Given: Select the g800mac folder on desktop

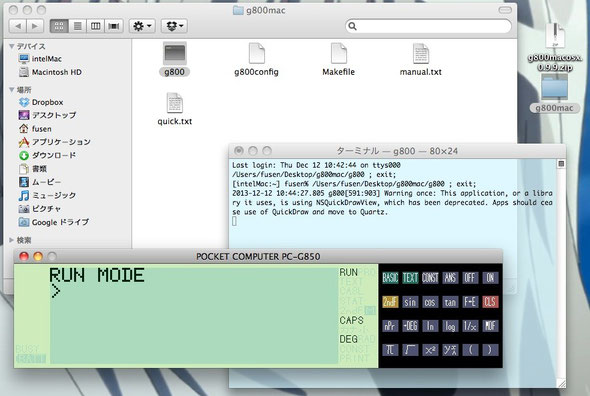Looking at the screenshot, I should coord(554,93).
